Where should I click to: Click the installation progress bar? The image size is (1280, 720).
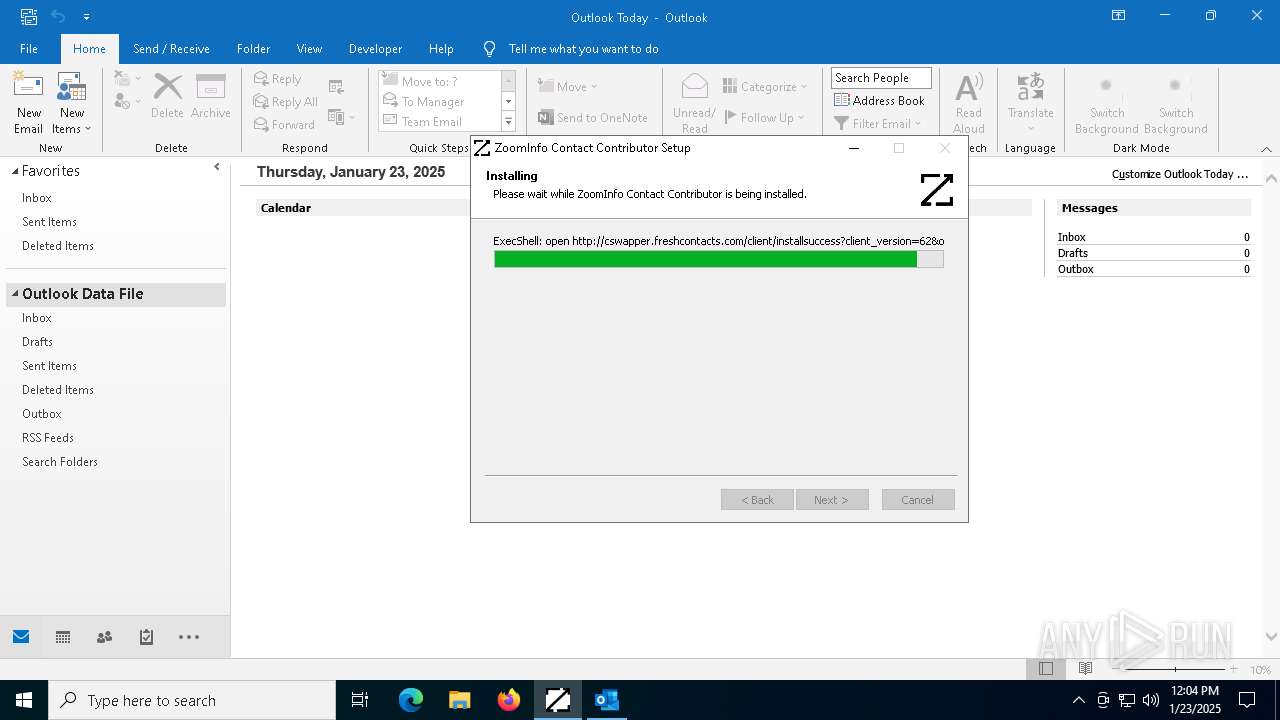click(x=718, y=259)
